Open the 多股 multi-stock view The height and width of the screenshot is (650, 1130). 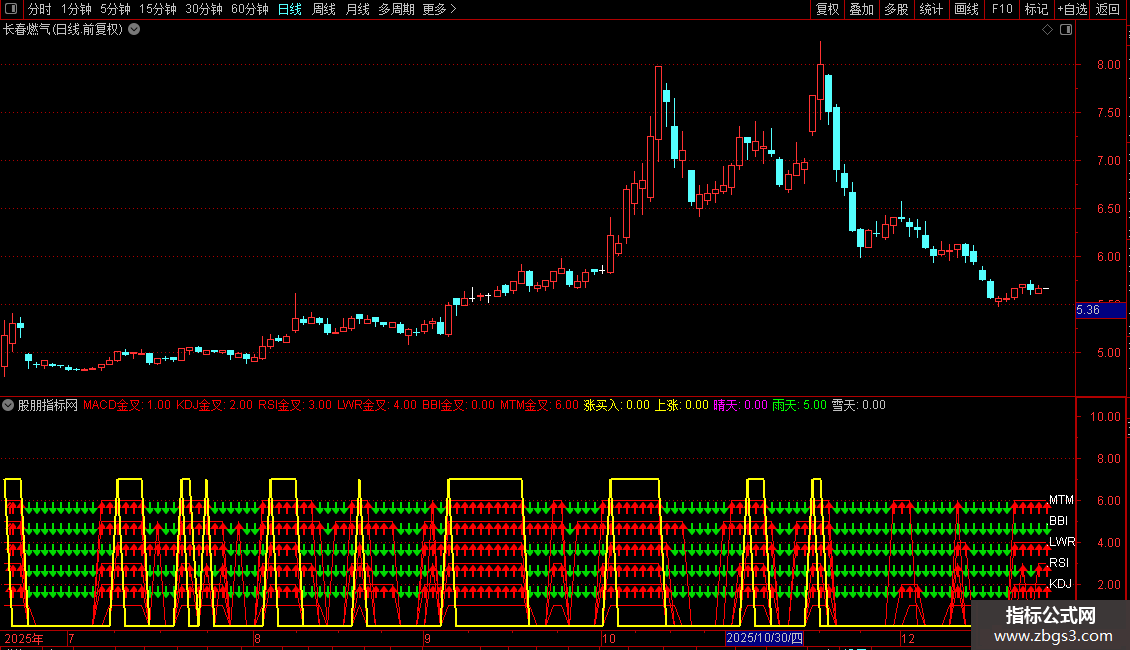tap(896, 9)
